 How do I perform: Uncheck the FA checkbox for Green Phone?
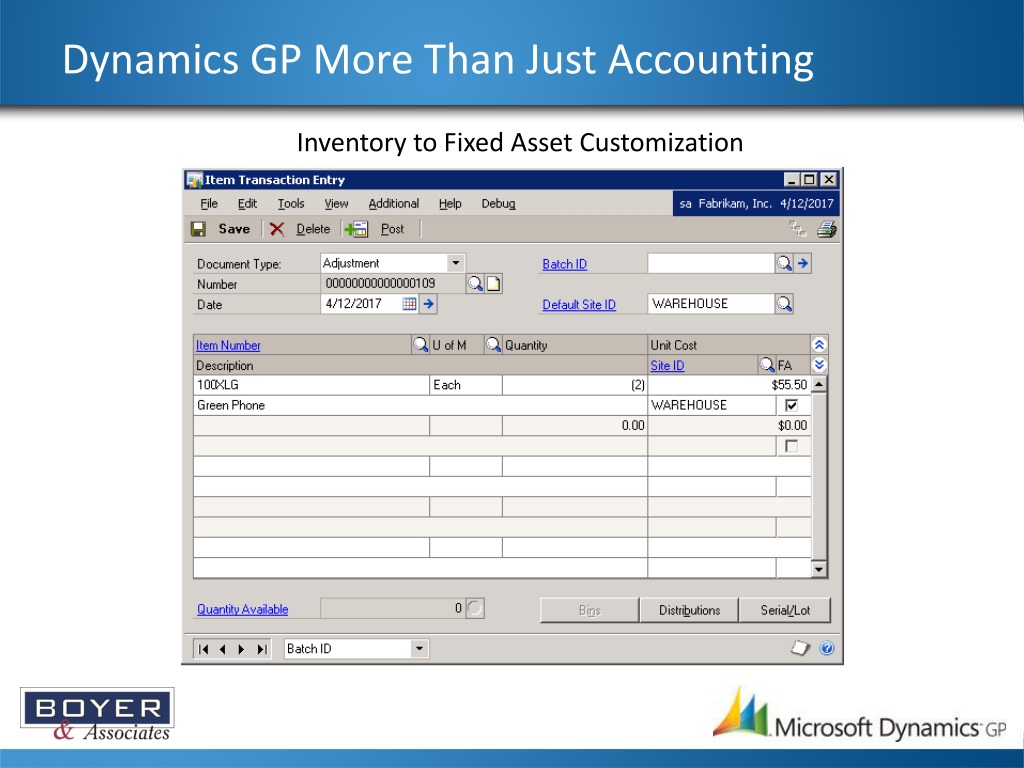(792, 405)
